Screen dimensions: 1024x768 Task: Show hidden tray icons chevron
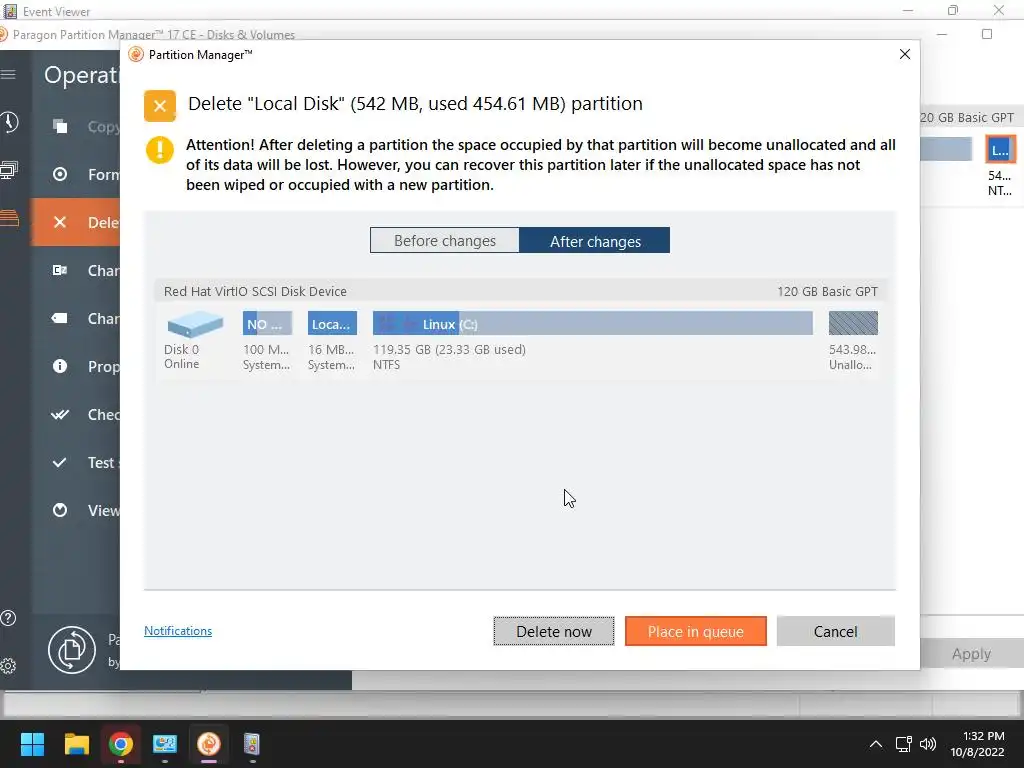tap(876, 744)
